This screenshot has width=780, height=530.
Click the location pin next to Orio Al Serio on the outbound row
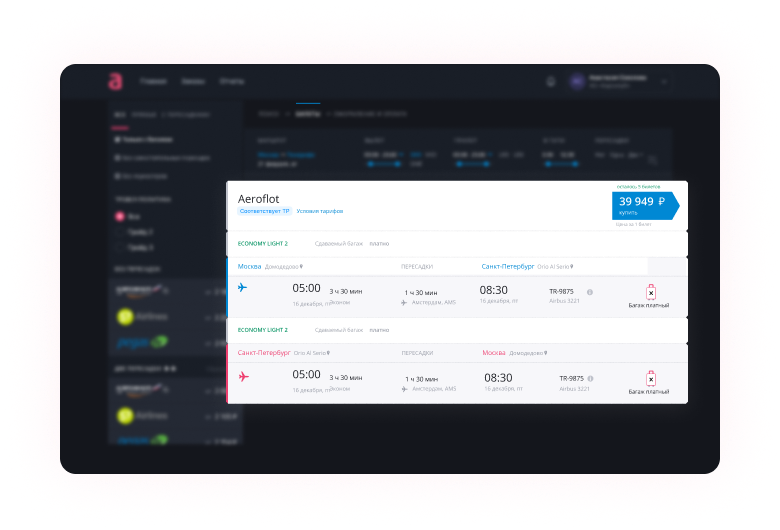(572, 267)
